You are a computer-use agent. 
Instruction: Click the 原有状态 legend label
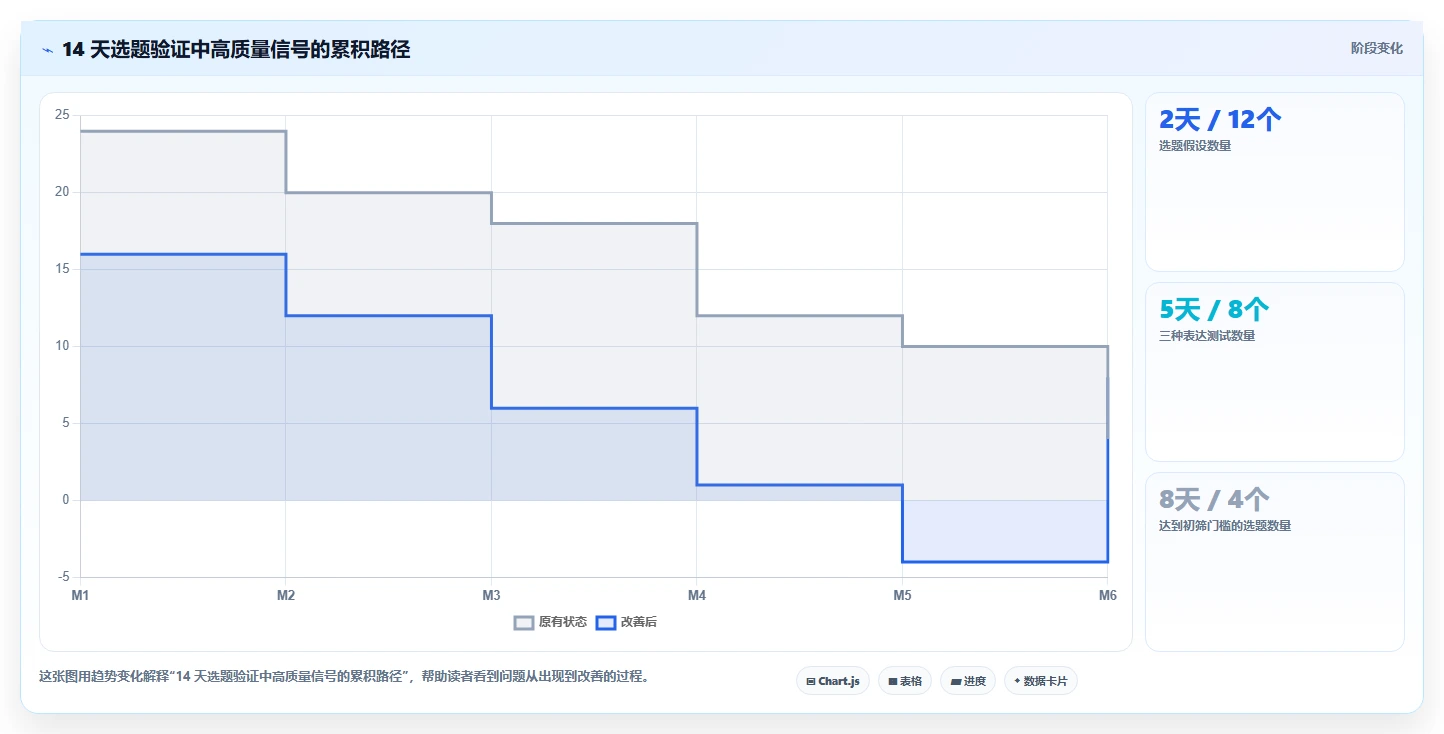click(x=563, y=622)
